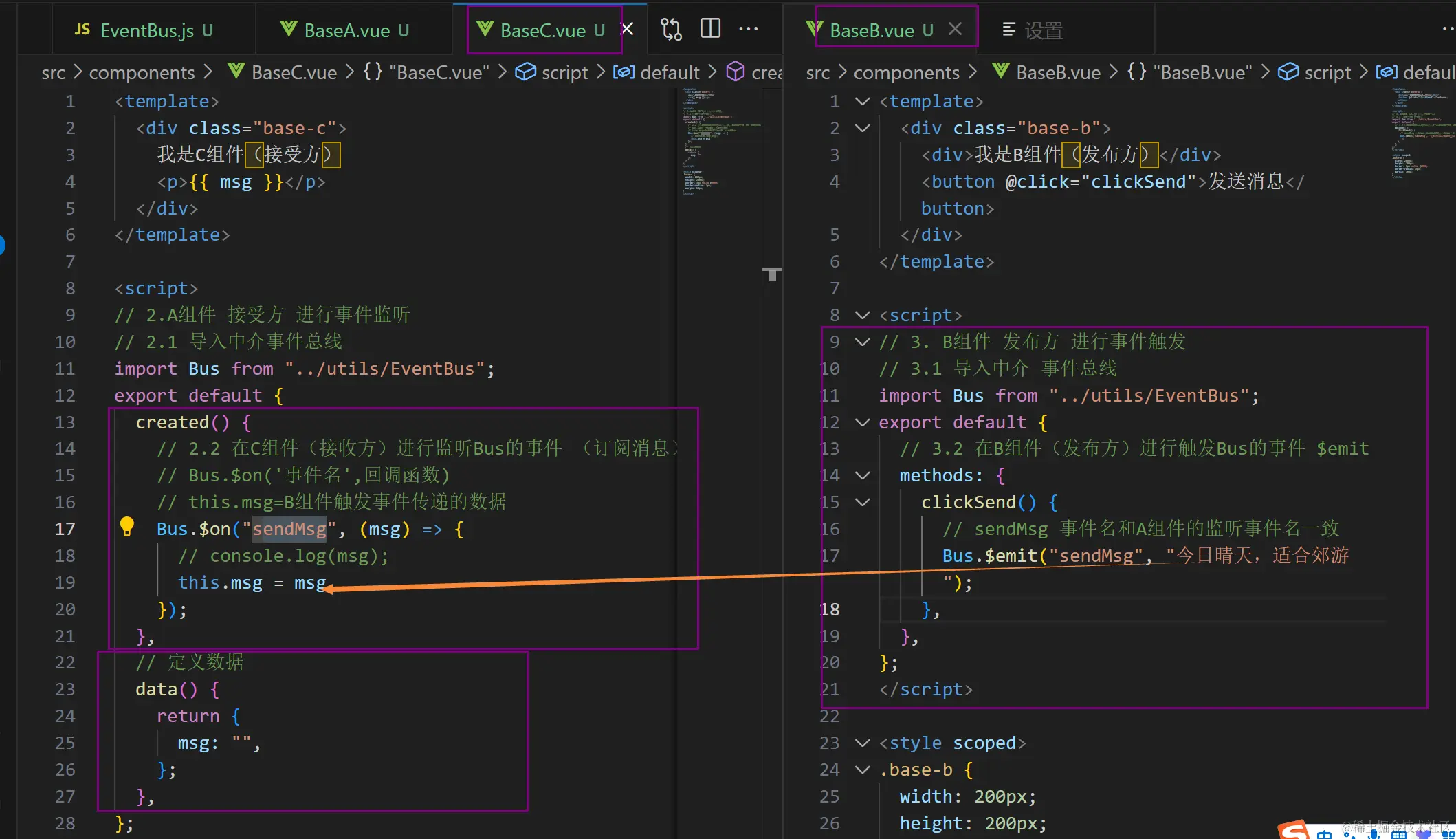
Task: Collapse the template block at line 1 in BaseB
Action: [862, 101]
